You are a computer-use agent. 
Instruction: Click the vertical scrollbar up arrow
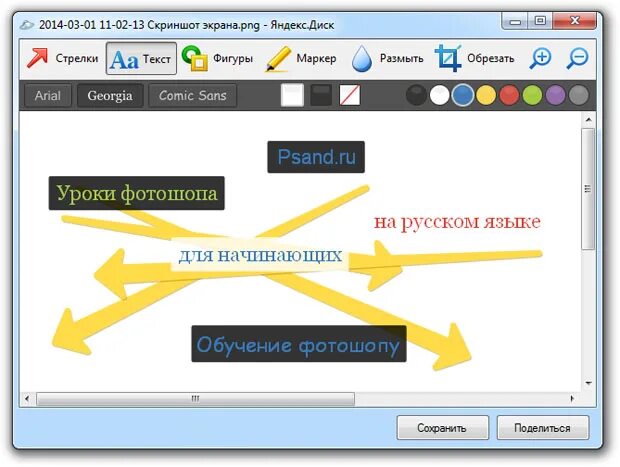[588, 120]
